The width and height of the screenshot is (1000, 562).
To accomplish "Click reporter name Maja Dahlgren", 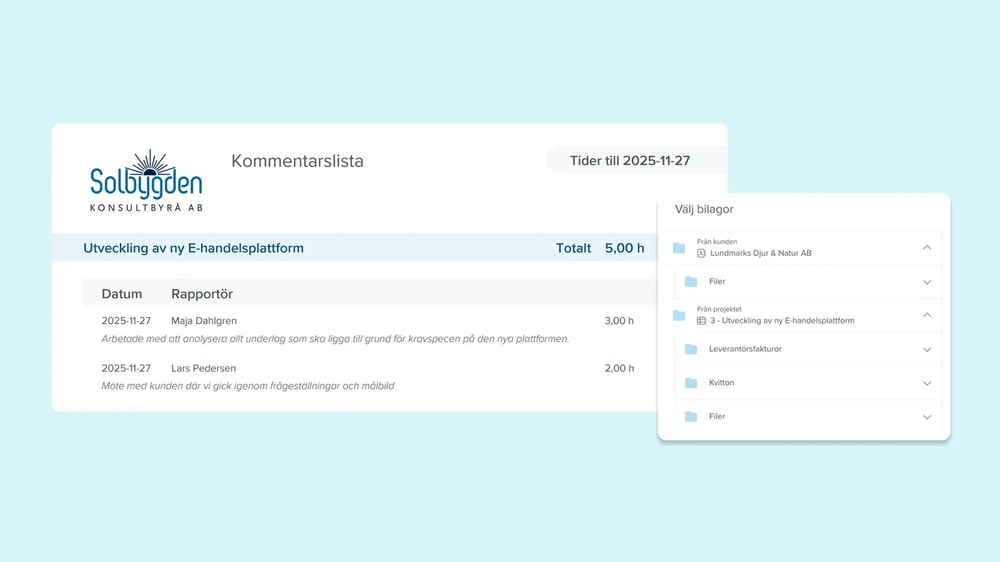I will [203, 321].
